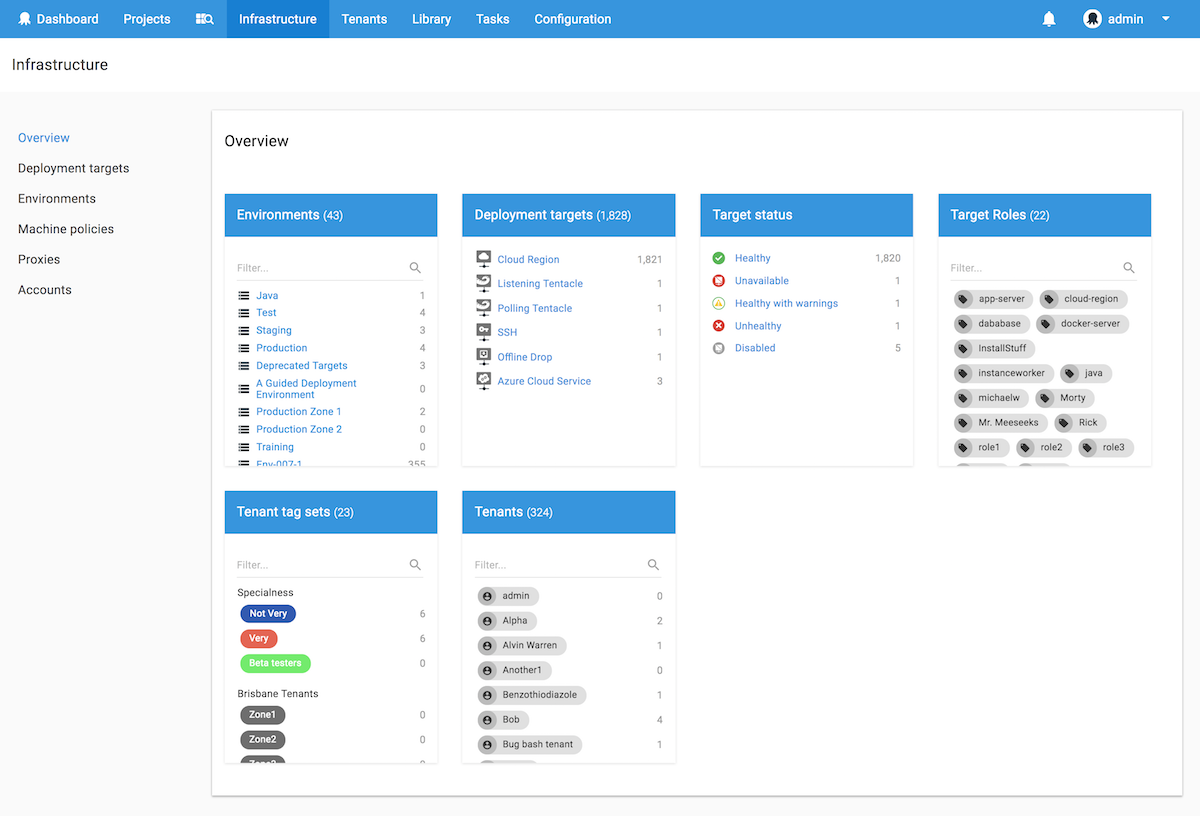Click the search magnifier in Environments filter
This screenshot has height=816, width=1200.
pos(415,268)
